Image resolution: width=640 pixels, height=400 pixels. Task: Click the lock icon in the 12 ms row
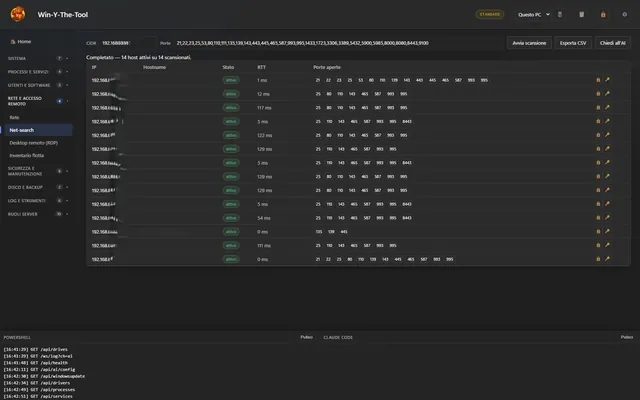598,94
